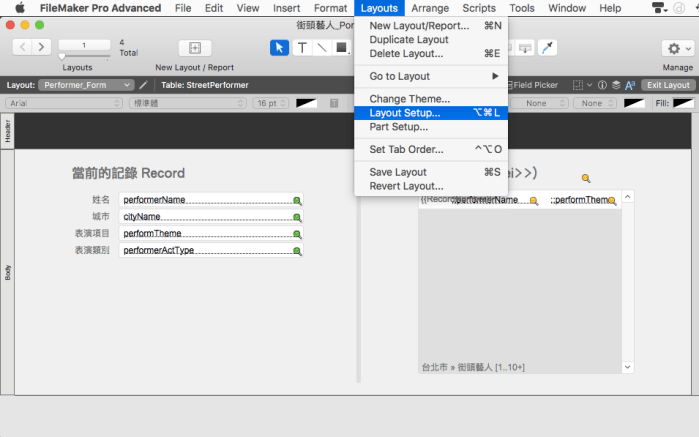Click search badge on cityName field
This screenshot has height=437, width=699.
[x=297, y=218]
